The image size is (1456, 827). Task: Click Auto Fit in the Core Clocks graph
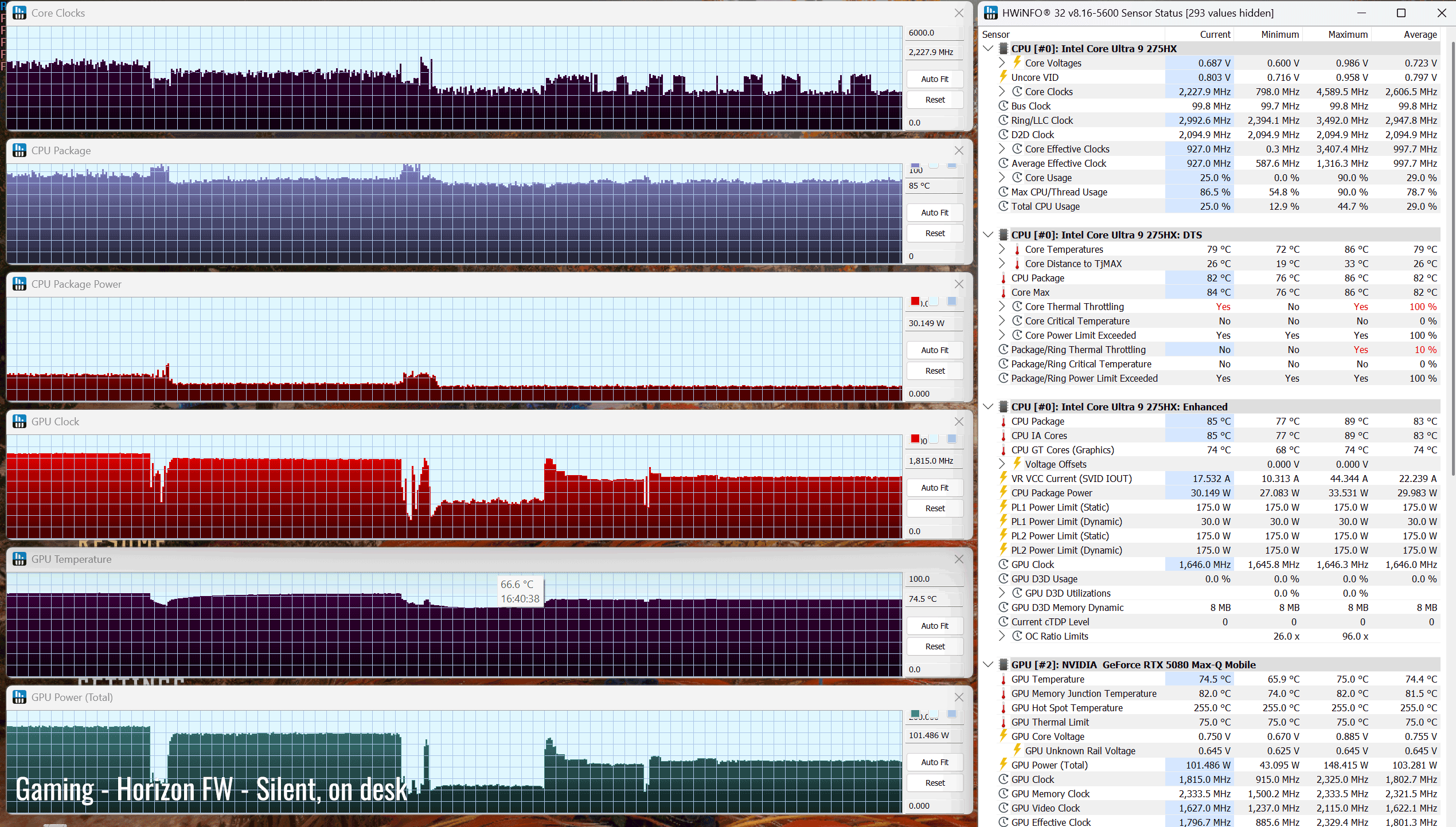point(935,79)
